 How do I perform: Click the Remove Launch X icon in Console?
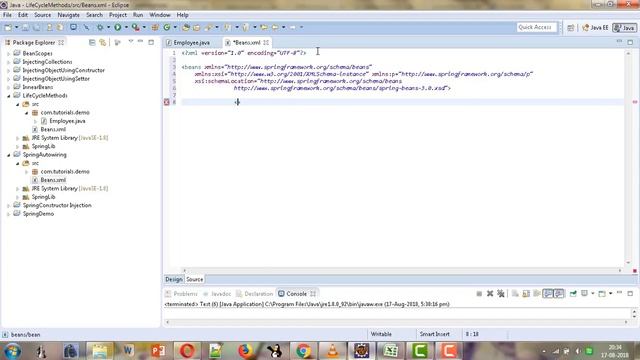(x=490, y=293)
